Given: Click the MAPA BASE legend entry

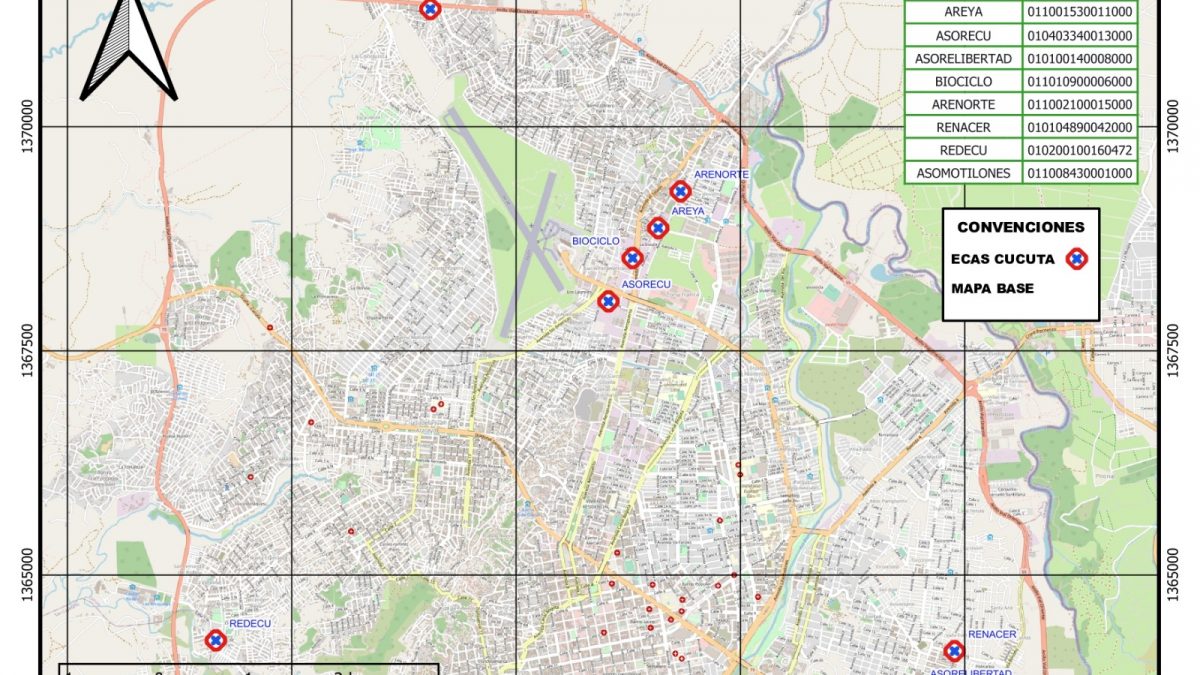Looking at the screenshot, I should click(994, 289).
